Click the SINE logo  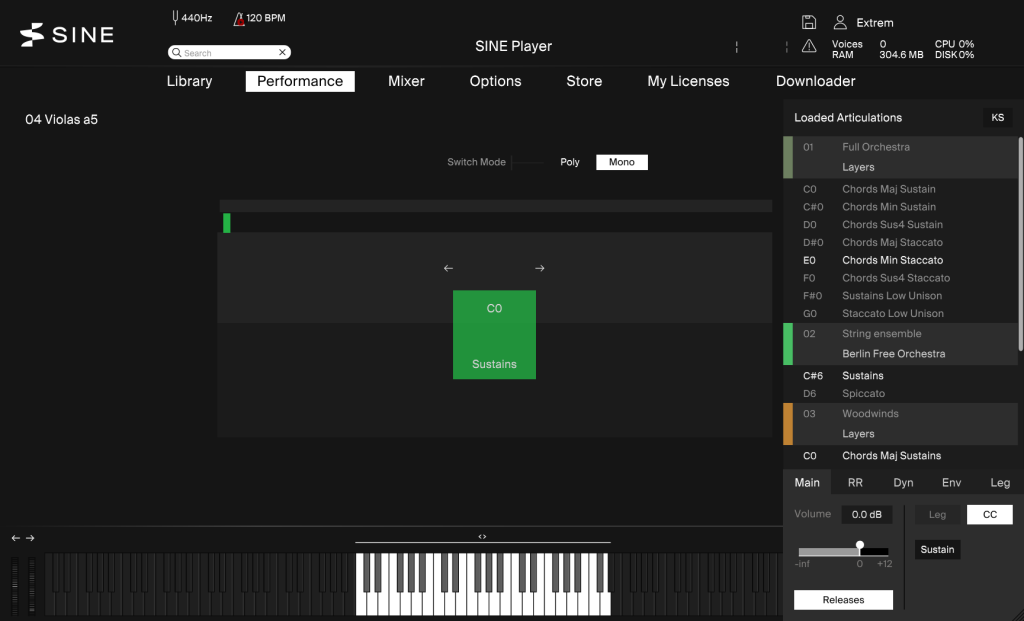(67, 35)
